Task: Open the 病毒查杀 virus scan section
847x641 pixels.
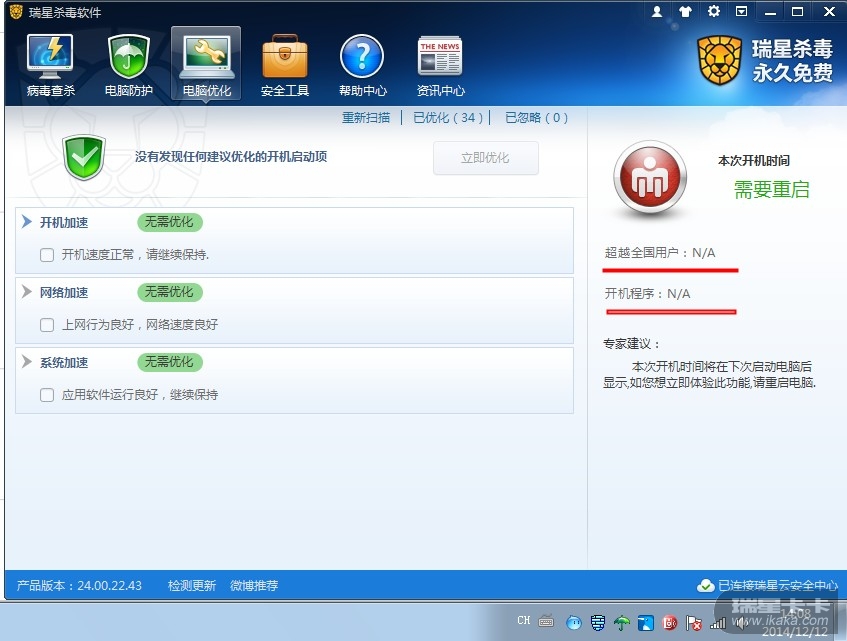Action: [50, 65]
